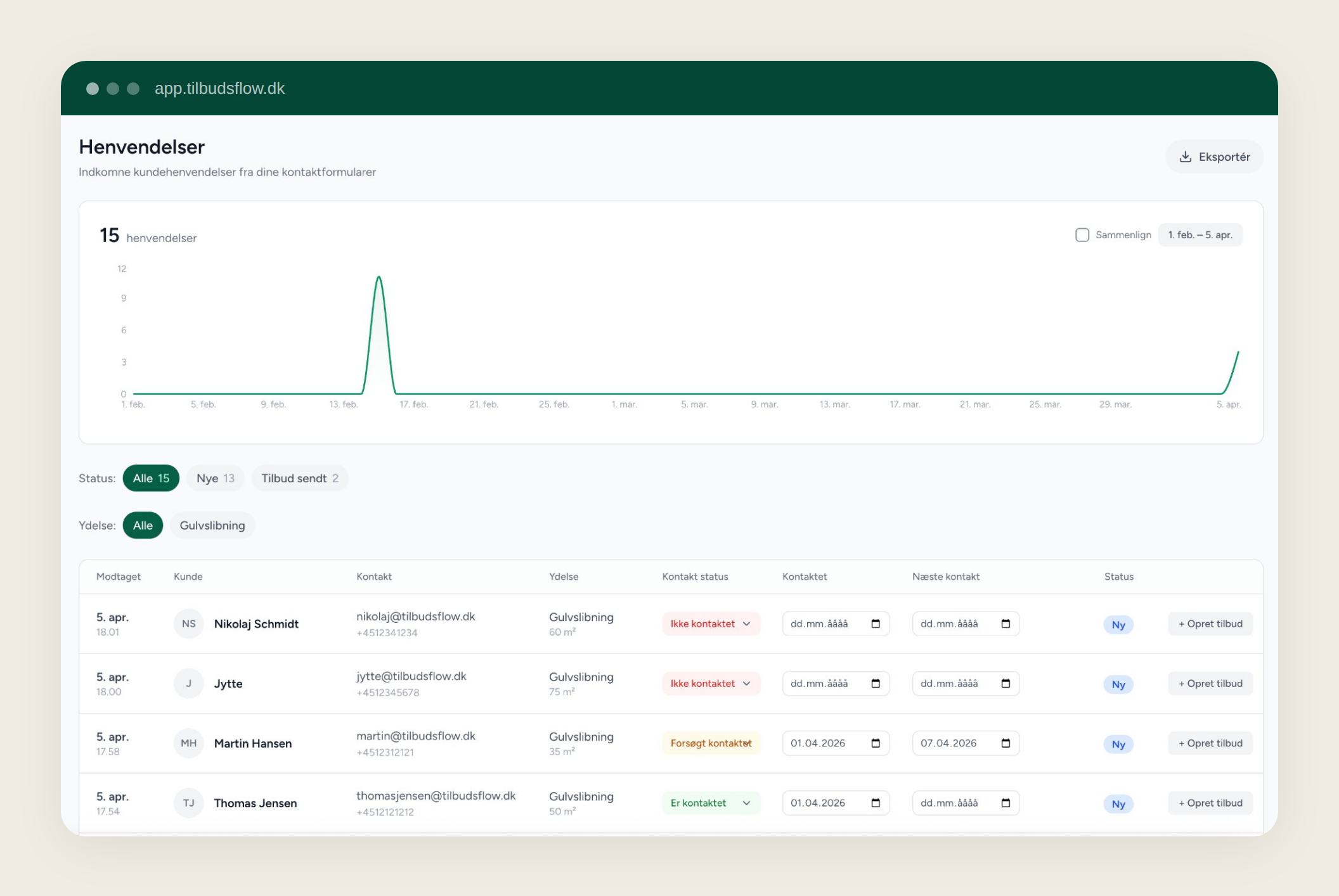
Task: Select the Alle 15 status filter
Action: point(151,478)
